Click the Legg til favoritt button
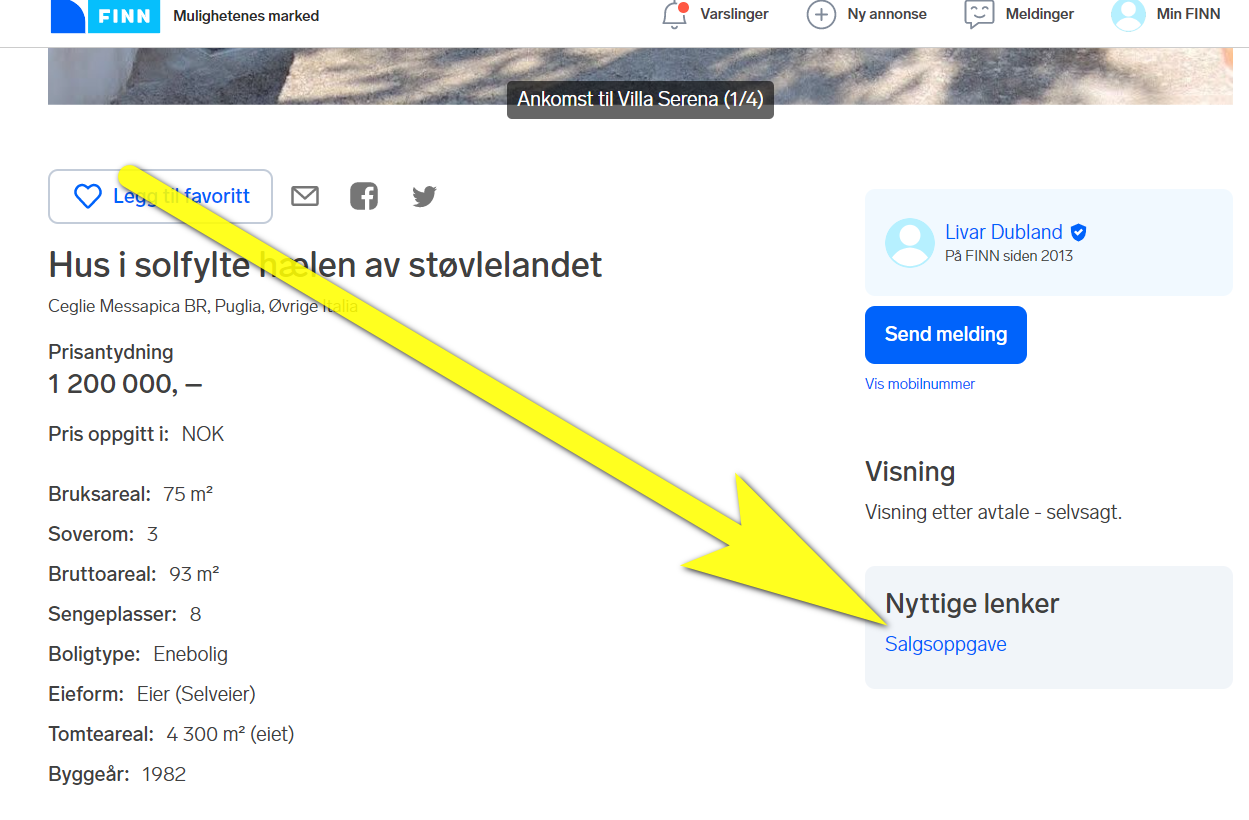 [x=160, y=196]
